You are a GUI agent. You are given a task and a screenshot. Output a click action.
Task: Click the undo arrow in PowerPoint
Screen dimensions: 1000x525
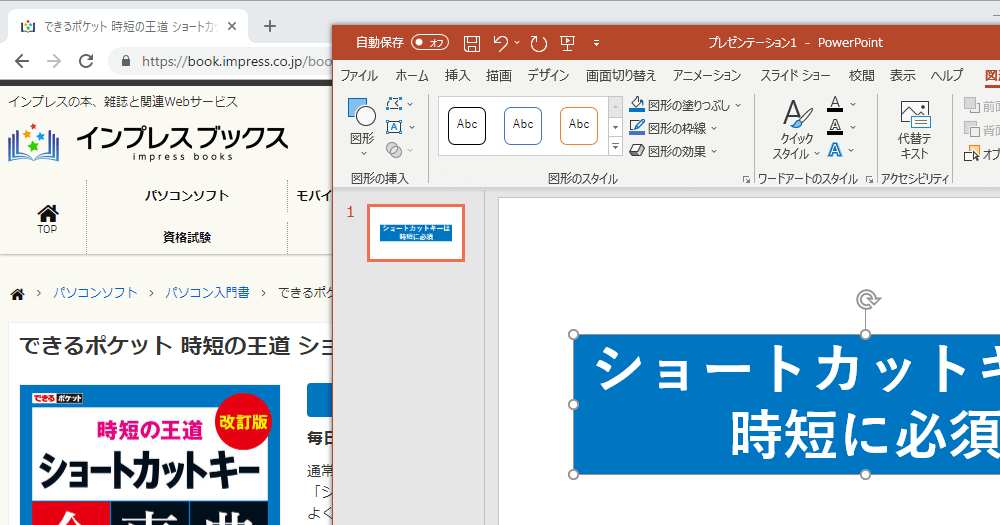[501, 43]
